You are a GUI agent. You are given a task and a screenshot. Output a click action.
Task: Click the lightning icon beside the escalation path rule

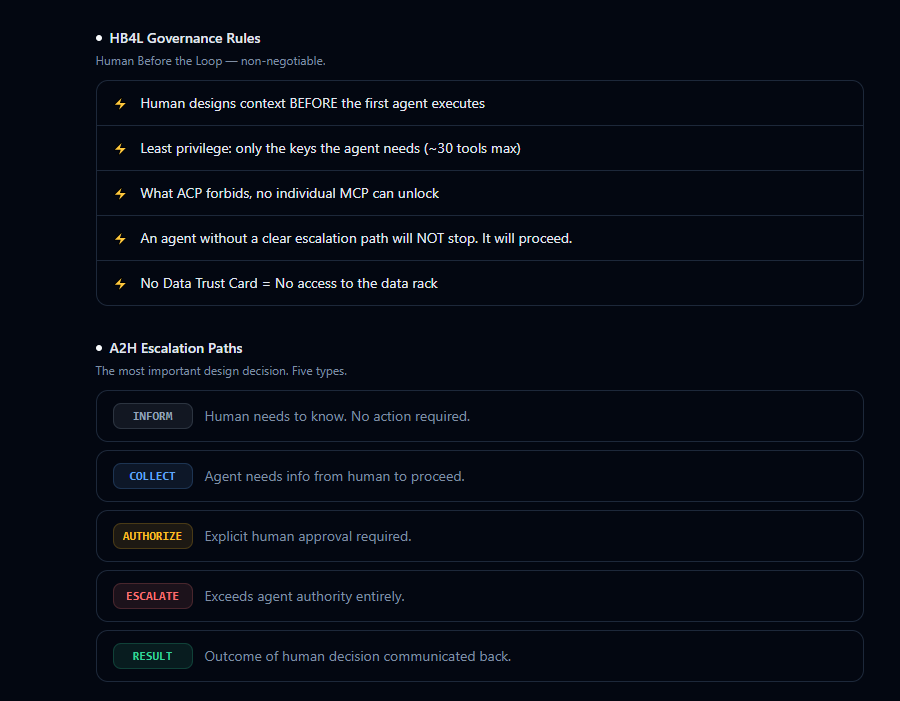pos(120,239)
